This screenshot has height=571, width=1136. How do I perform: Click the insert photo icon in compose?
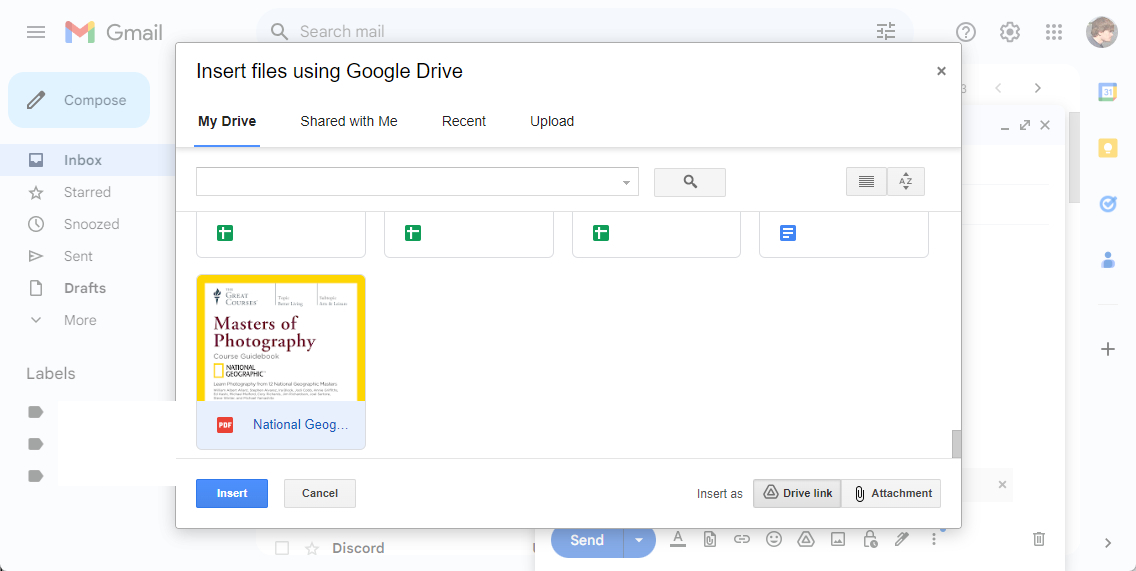pyautogui.click(x=838, y=539)
